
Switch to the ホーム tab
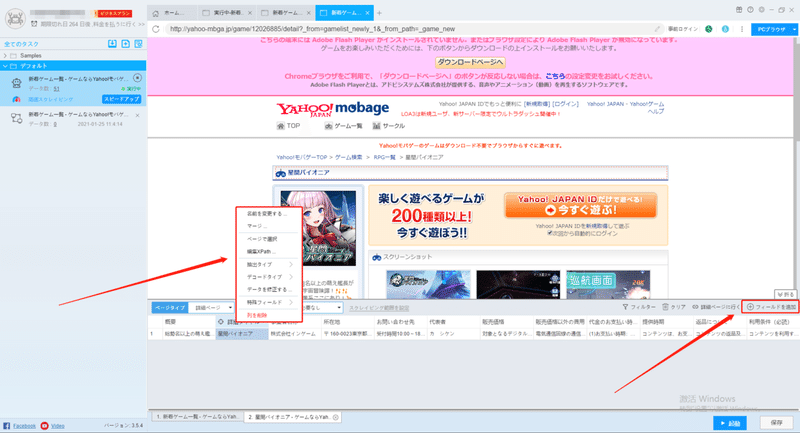172,13
